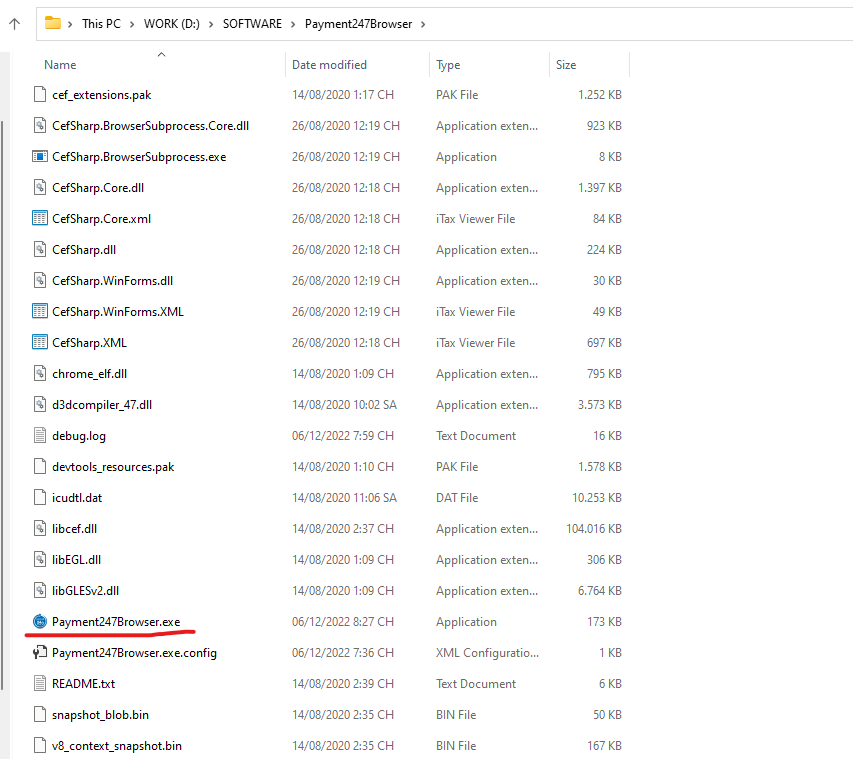Select the v8_context_snapshot.bin file icon
Image resolution: width=853 pixels, height=768 pixels.
point(40,745)
